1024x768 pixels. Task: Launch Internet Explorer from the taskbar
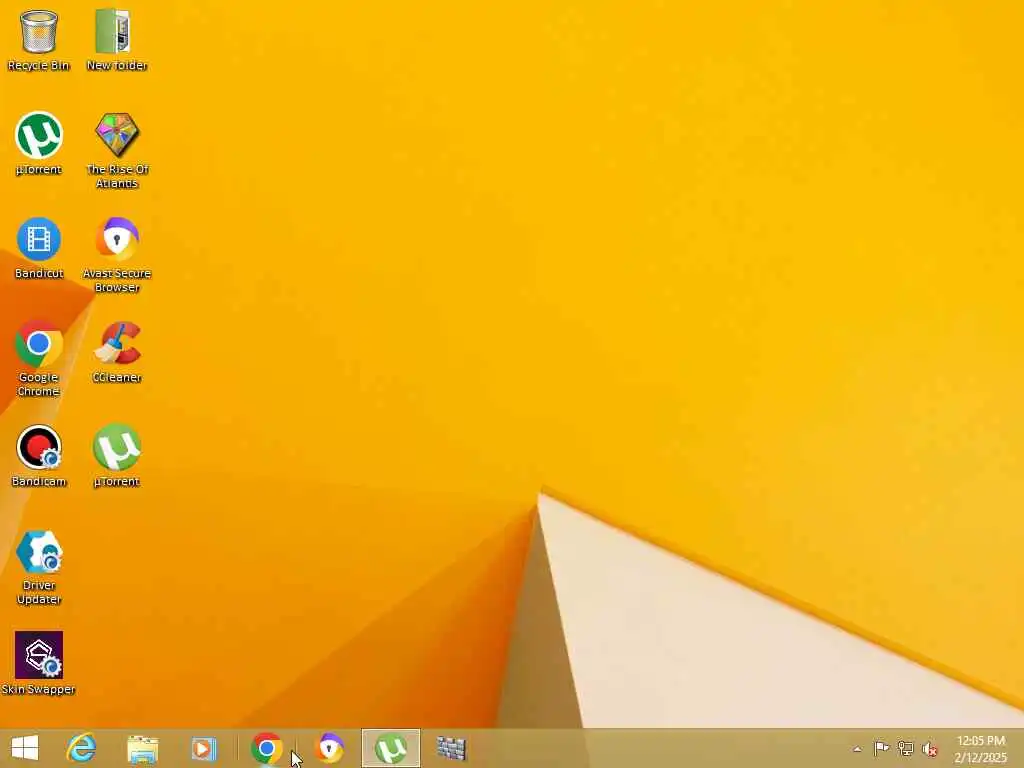coord(82,748)
